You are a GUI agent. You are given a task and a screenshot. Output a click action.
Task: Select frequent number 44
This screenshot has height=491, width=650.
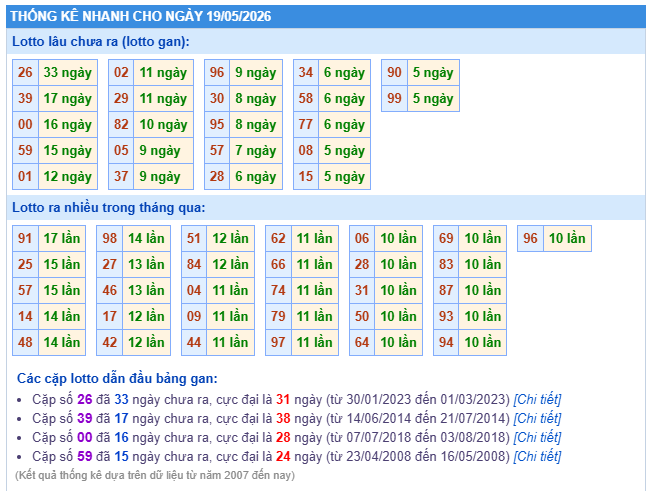194,343
